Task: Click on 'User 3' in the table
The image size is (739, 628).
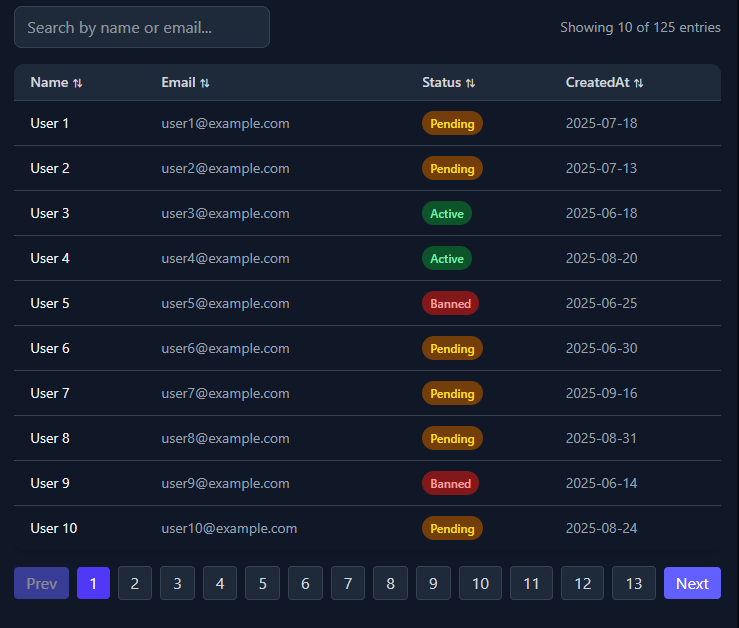Action: [50, 213]
